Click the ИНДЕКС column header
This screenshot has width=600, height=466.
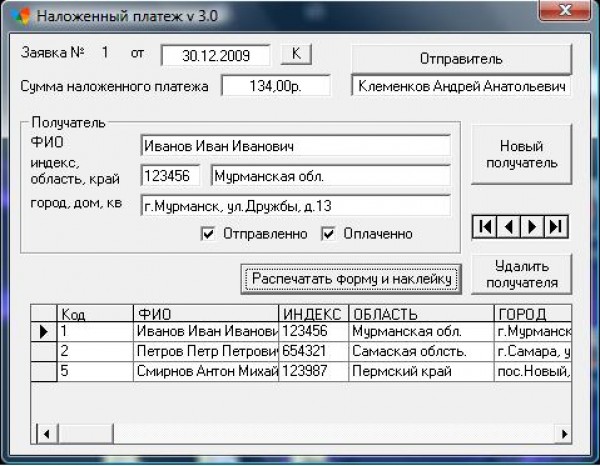[x=313, y=313]
